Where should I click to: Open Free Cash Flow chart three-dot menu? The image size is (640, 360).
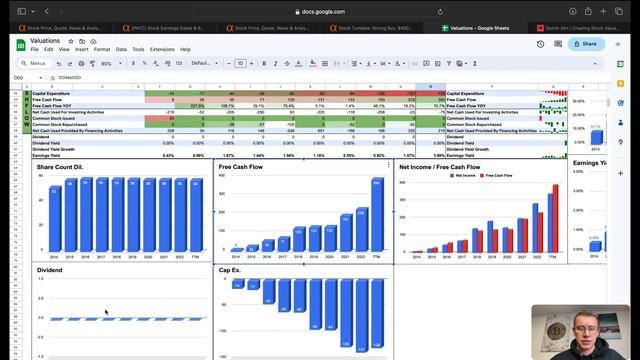point(388,164)
